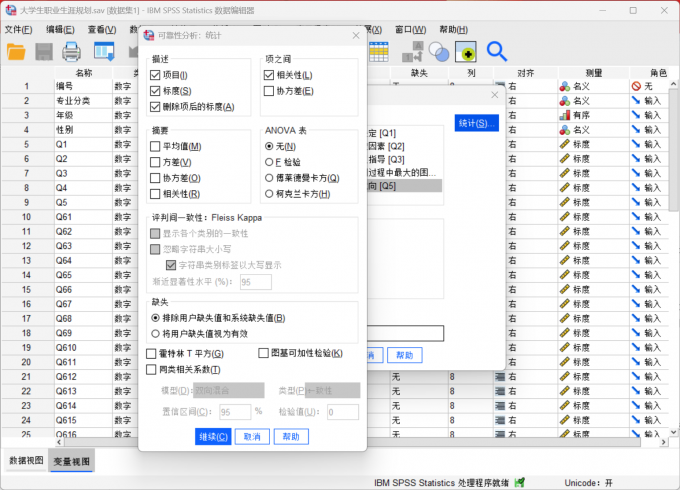Select 将用户缺失值视为有效 option

pyautogui.click(x=155, y=334)
